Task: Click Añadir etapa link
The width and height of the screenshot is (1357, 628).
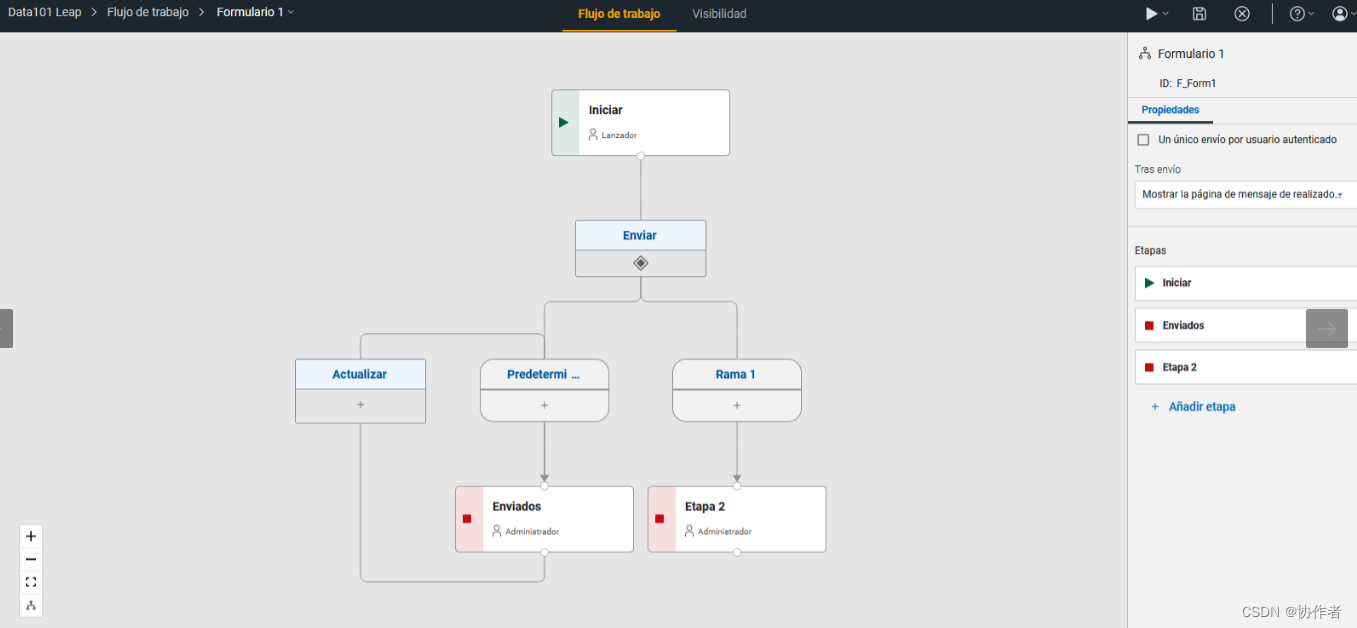Action: coord(1201,407)
